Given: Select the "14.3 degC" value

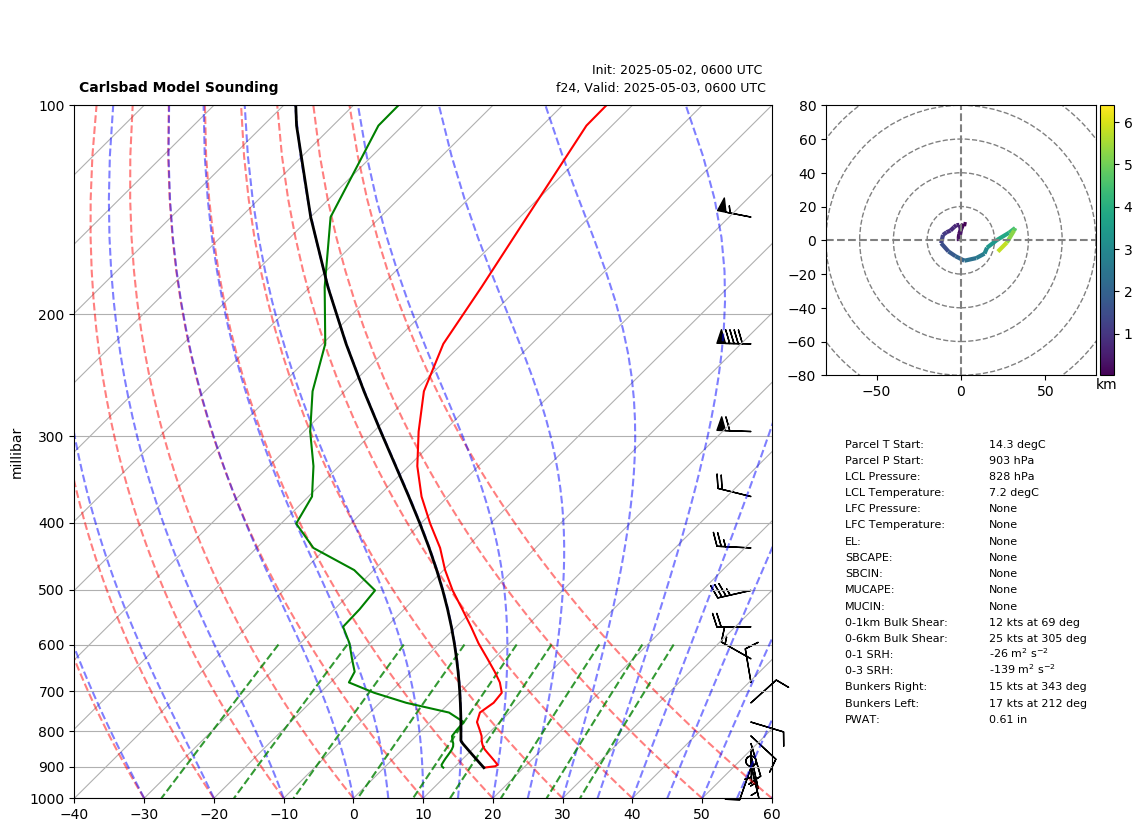Looking at the screenshot, I should [x=1017, y=444].
